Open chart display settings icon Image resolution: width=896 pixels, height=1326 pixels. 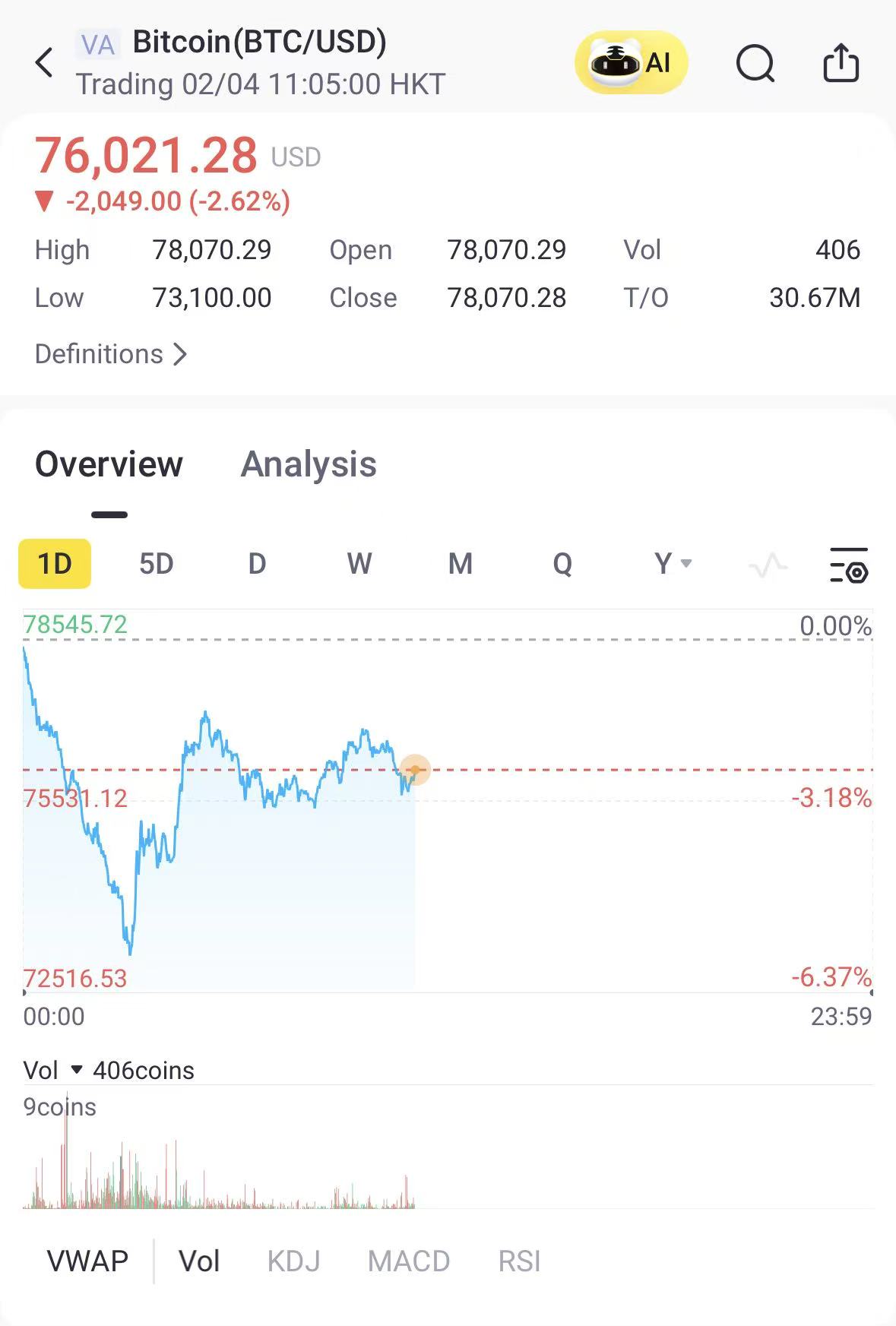[849, 565]
